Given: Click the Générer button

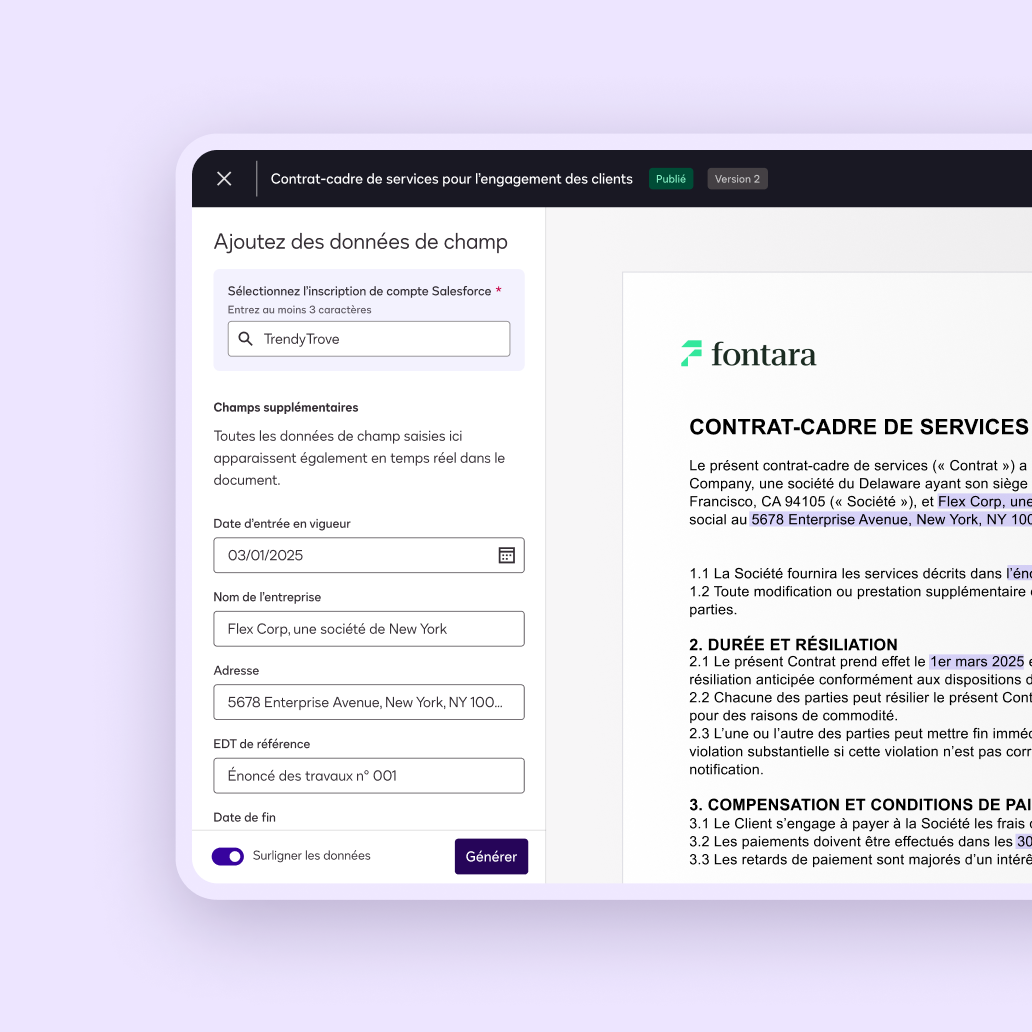Looking at the screenshot, I should 491,856.
